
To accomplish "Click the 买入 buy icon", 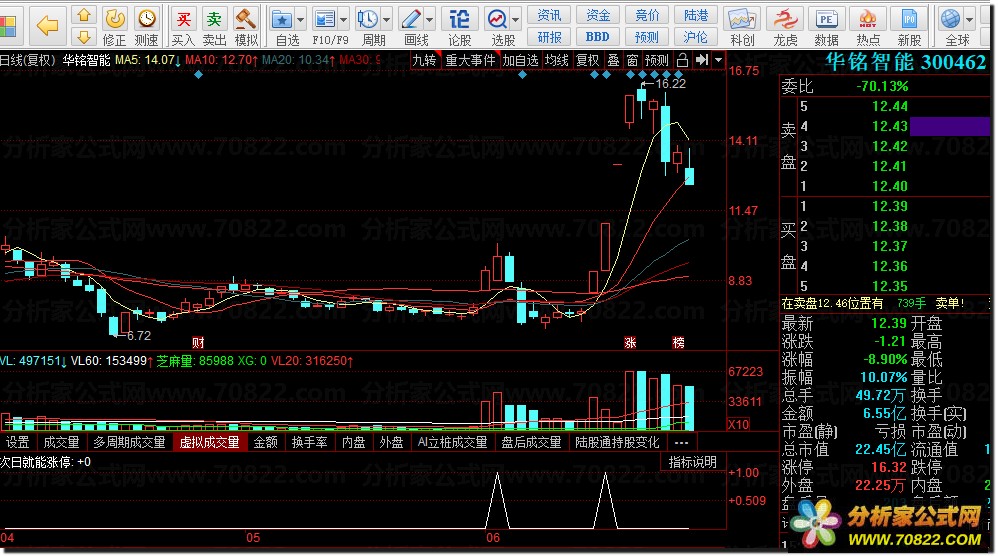I will pyautogui.click(x=183, y=27).
